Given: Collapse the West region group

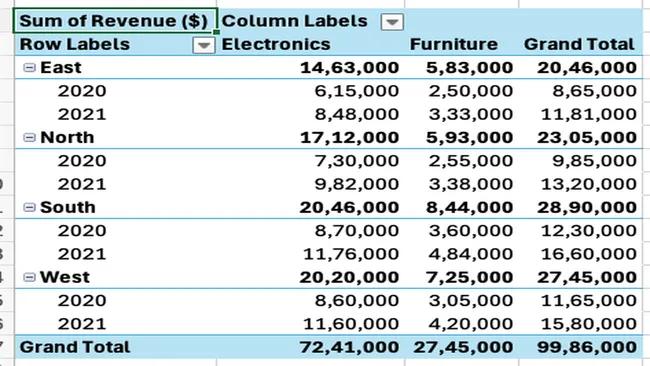Looking at the screenshot, I should pyautogui.click(x=29, y=277).
